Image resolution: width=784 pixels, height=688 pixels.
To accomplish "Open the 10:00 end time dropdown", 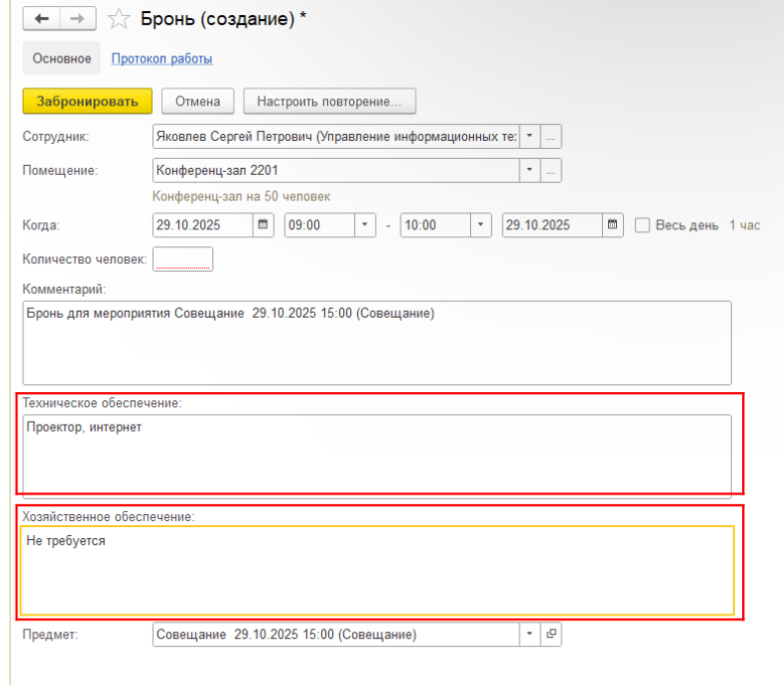I will coord(480,225).
